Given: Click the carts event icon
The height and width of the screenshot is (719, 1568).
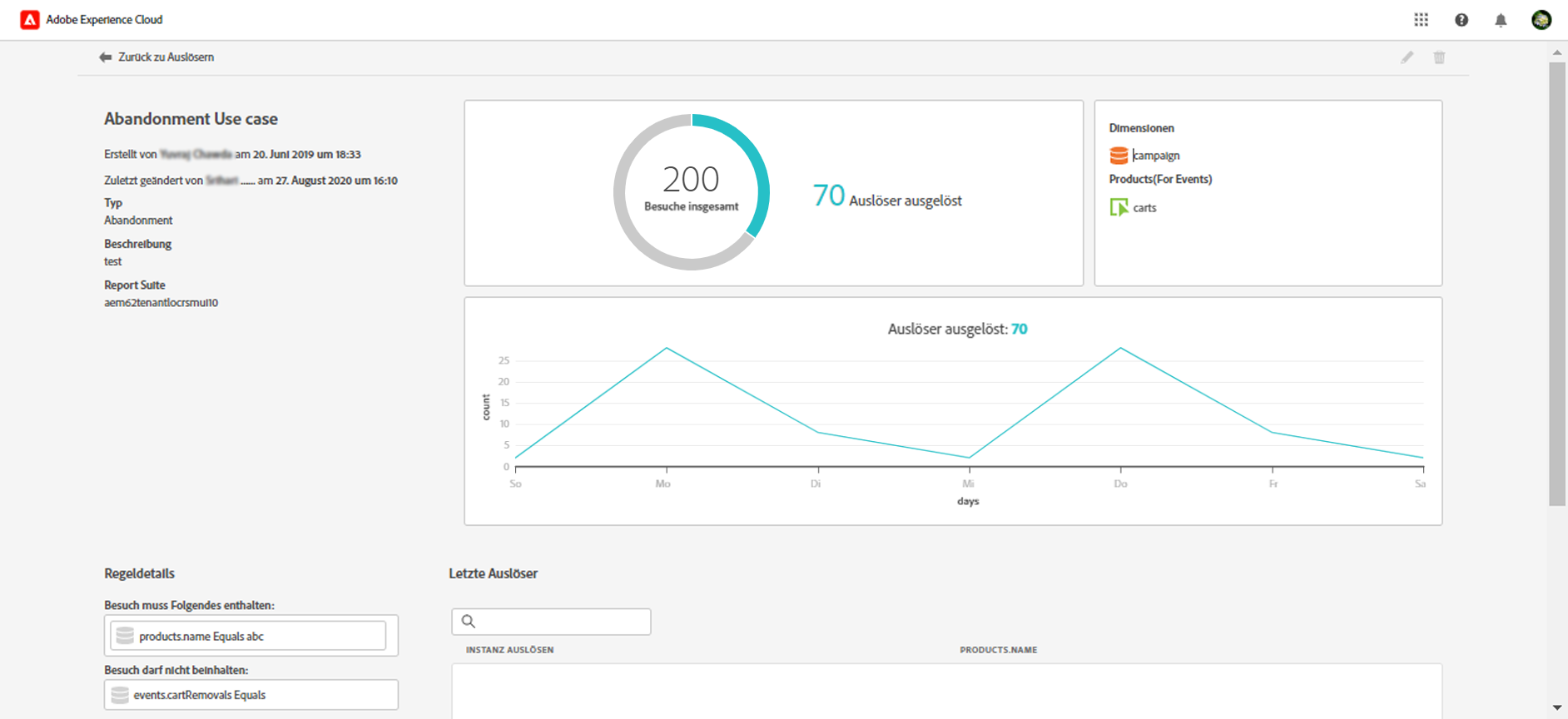Looking at the screenshot, I should click(x=1119, y=207).
